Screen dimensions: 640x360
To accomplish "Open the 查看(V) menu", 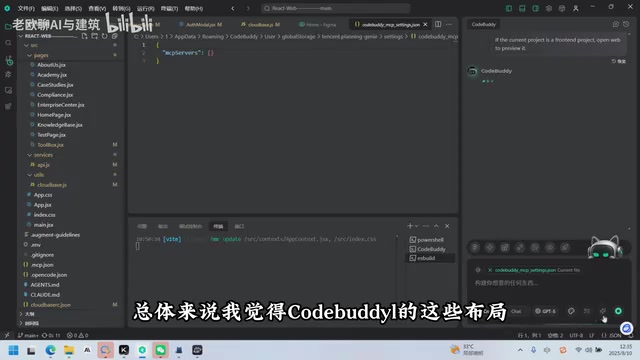I will 97,8.
